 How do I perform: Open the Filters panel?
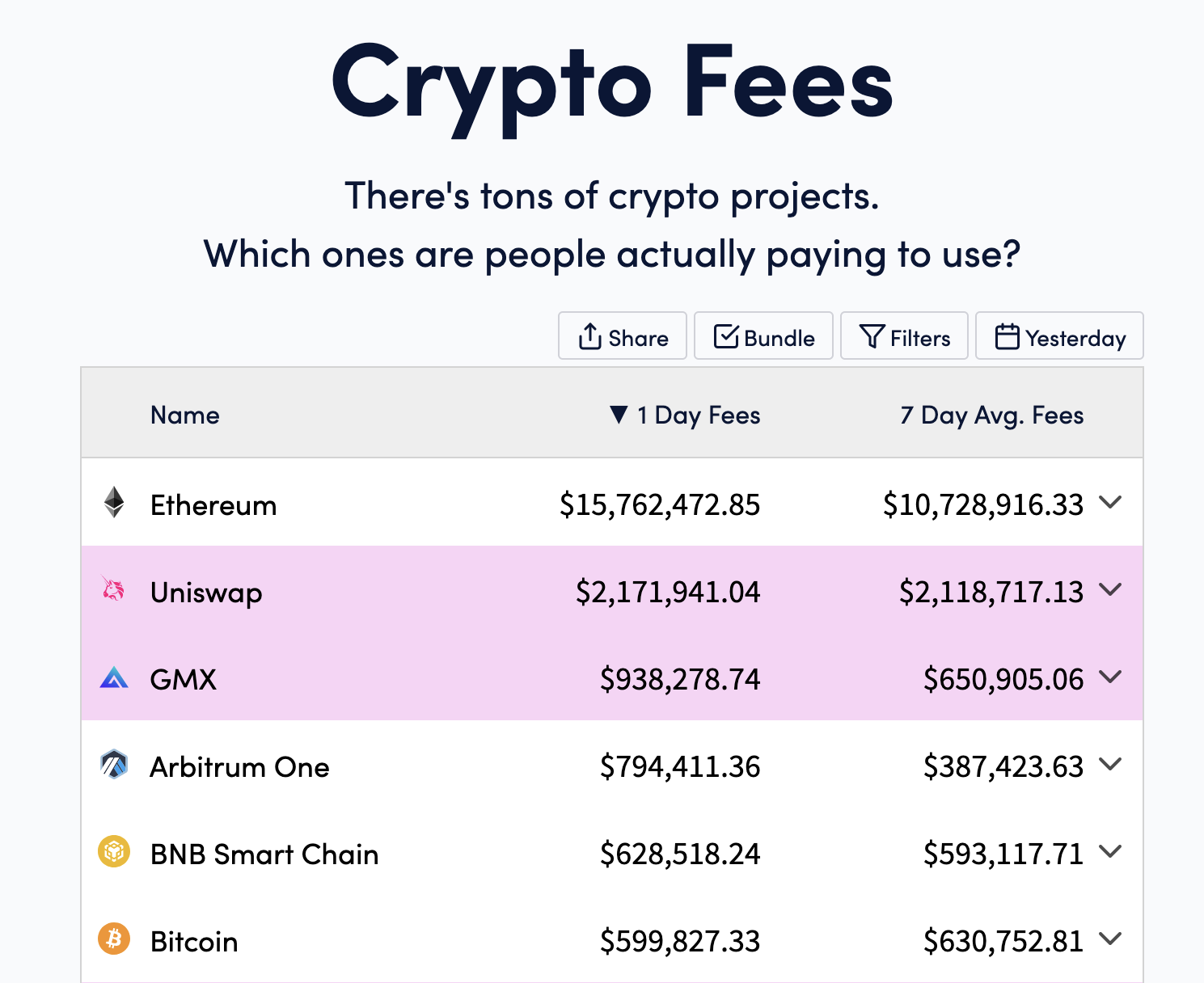pyautogui.click(x=904, y=335)
